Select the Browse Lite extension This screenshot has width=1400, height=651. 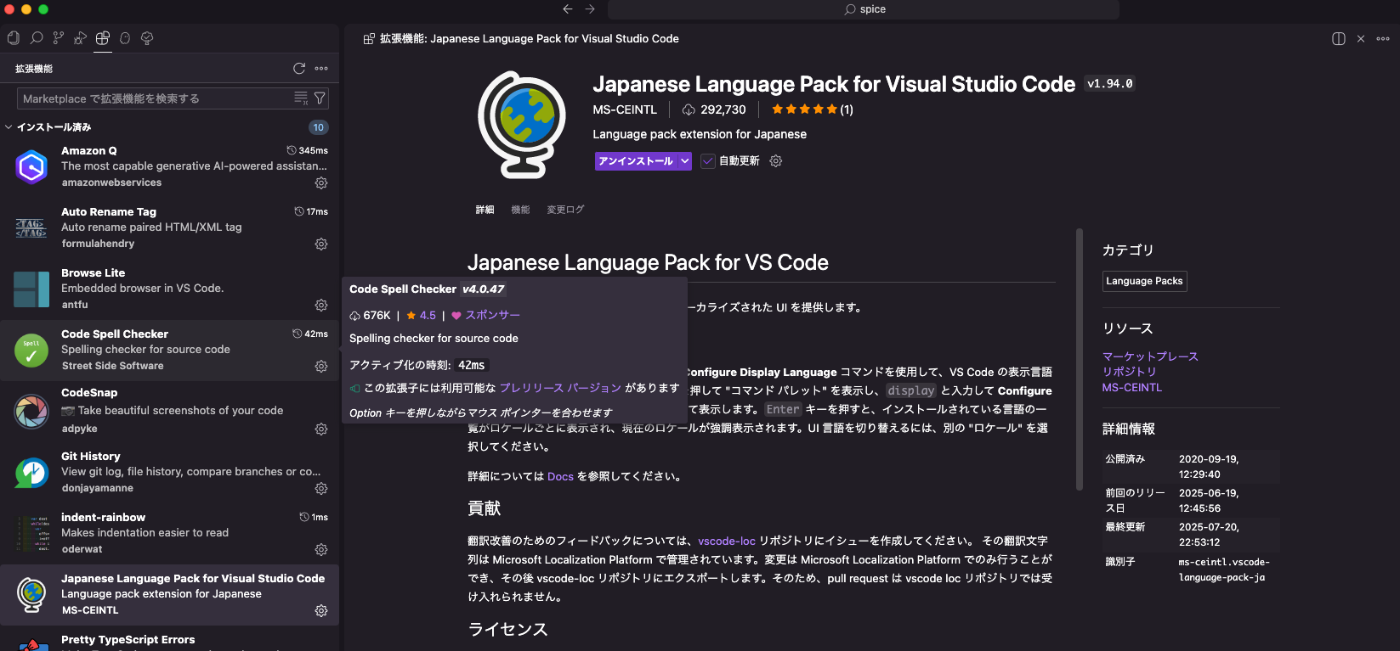tap(169, 289)
